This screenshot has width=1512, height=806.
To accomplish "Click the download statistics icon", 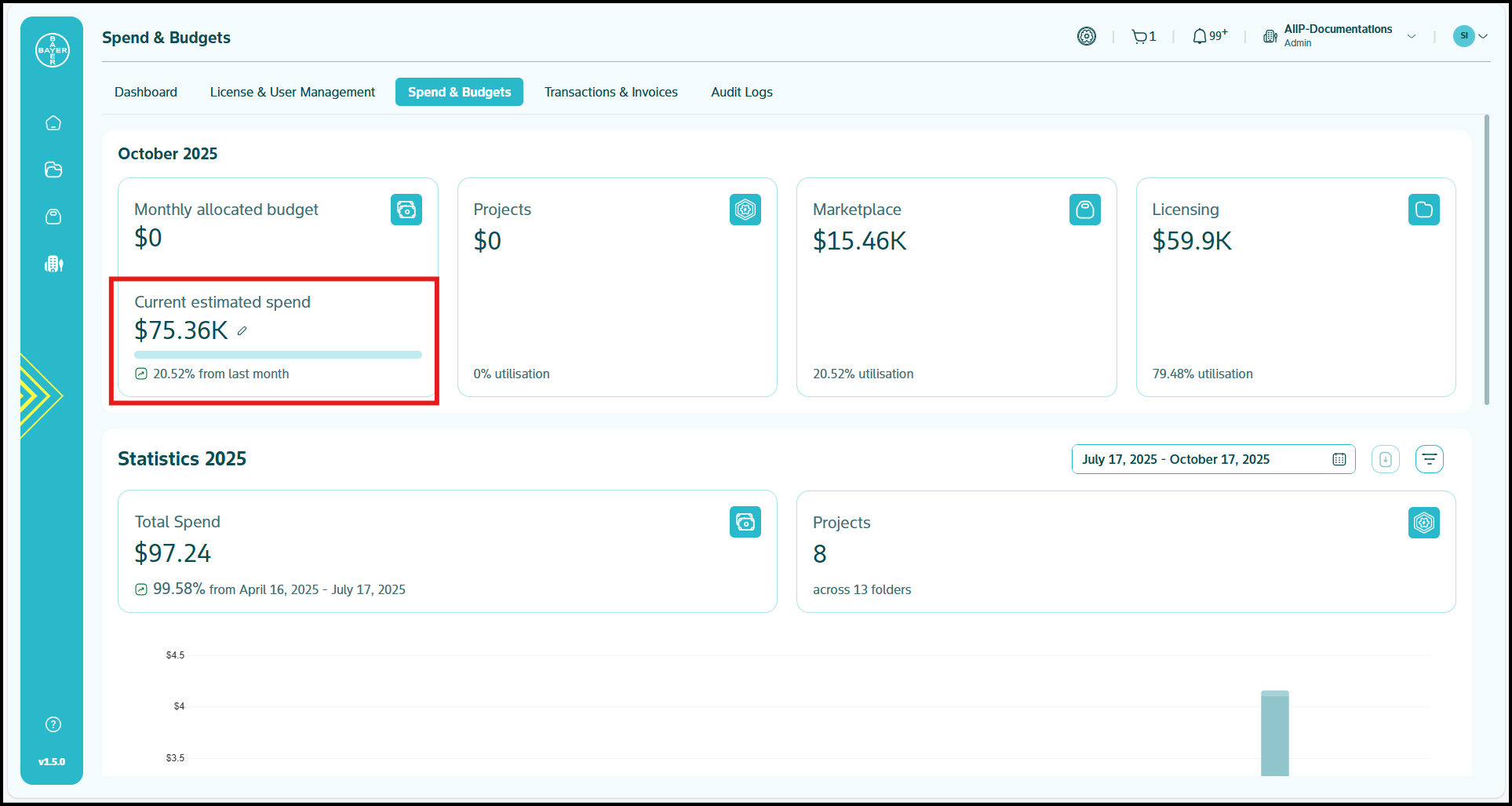I will pos(1385,459).
